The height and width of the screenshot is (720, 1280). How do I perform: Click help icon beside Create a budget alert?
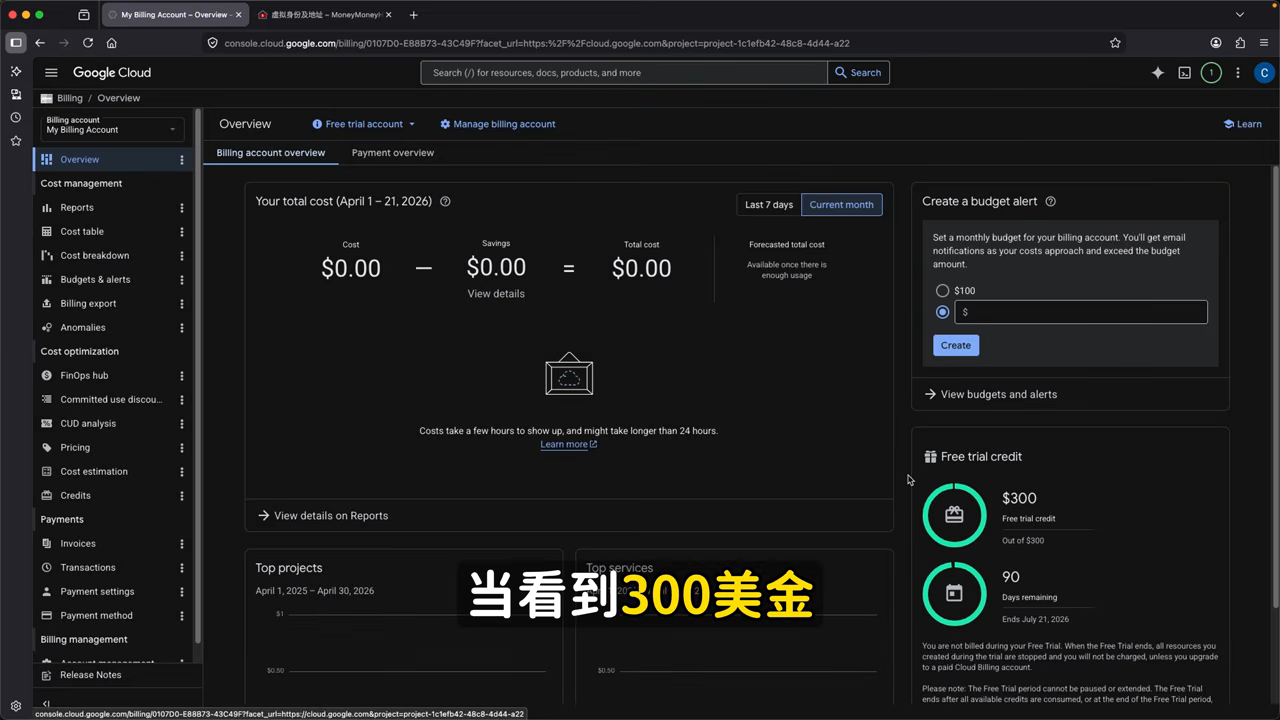(x=1050, y=201)
